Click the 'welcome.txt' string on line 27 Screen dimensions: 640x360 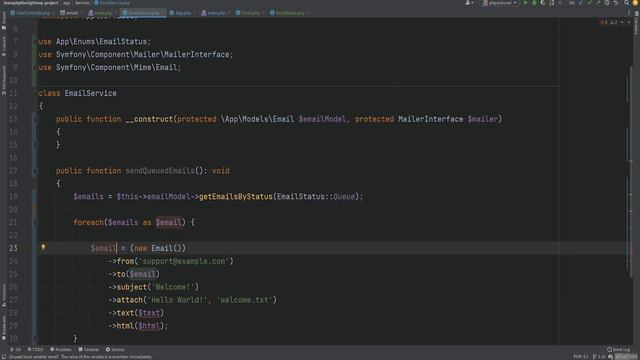(x=244, y=300)
